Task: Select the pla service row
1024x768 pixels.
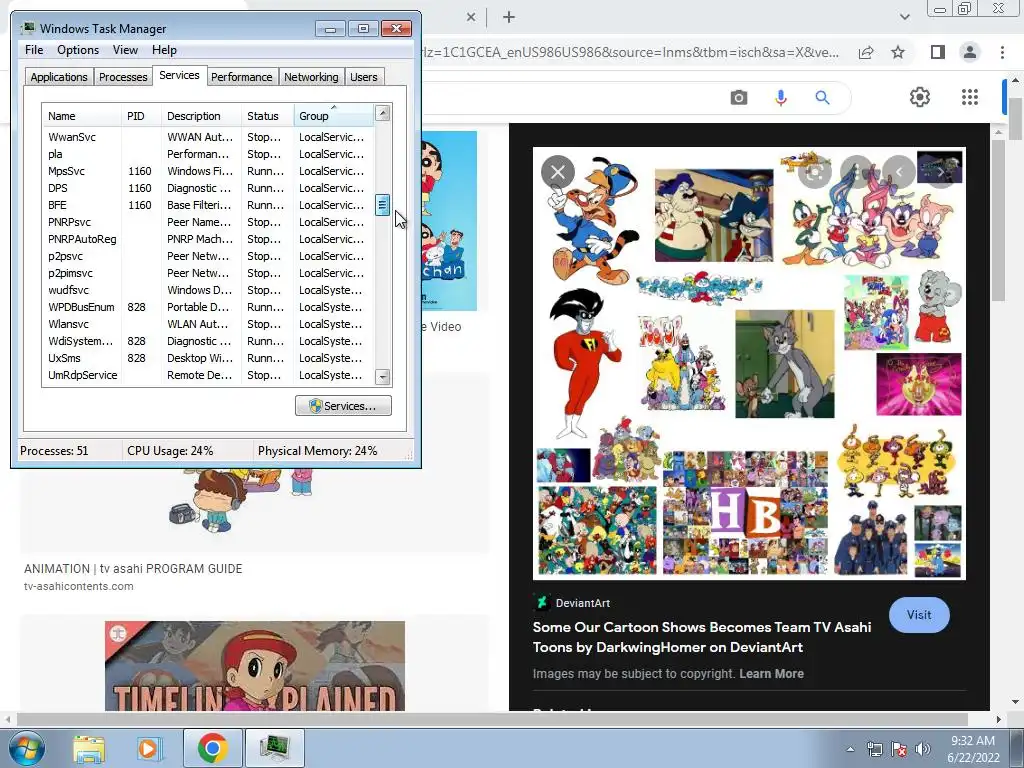Action: 208,154
